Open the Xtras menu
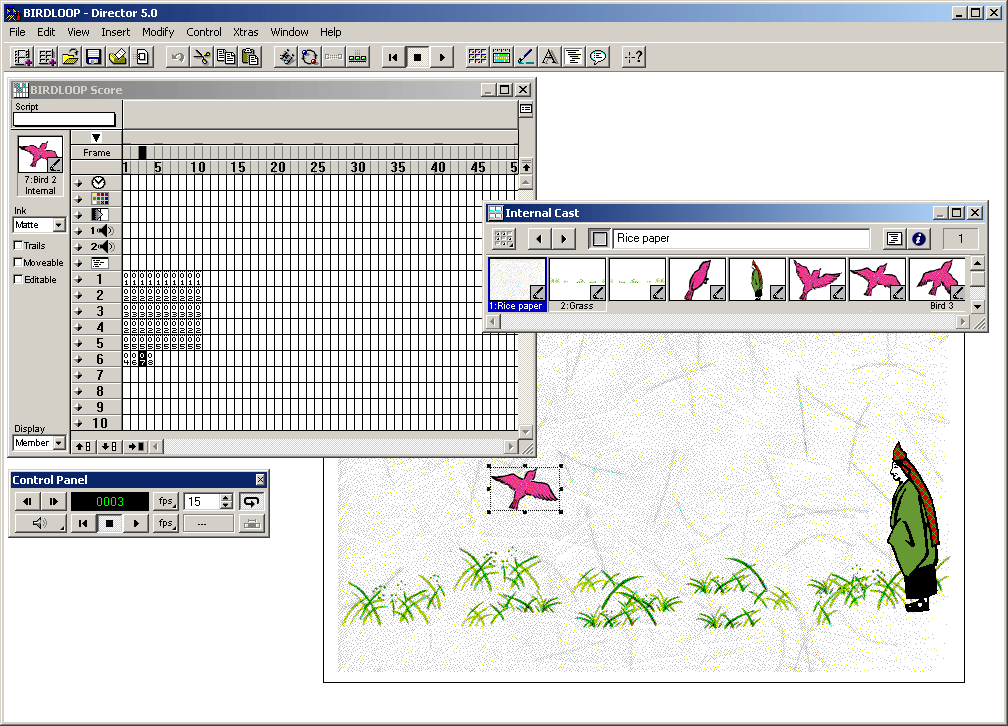The image size is (1008, 726). [246, 32]
